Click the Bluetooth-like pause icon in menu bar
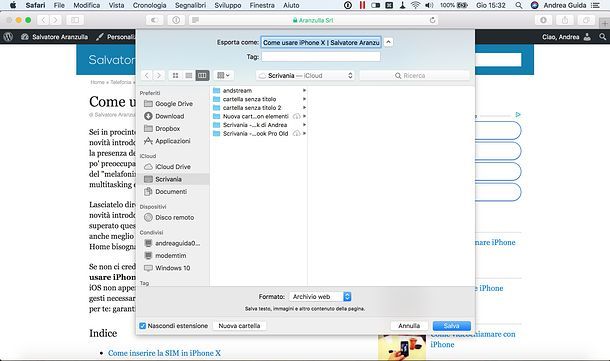 [362, 5]
